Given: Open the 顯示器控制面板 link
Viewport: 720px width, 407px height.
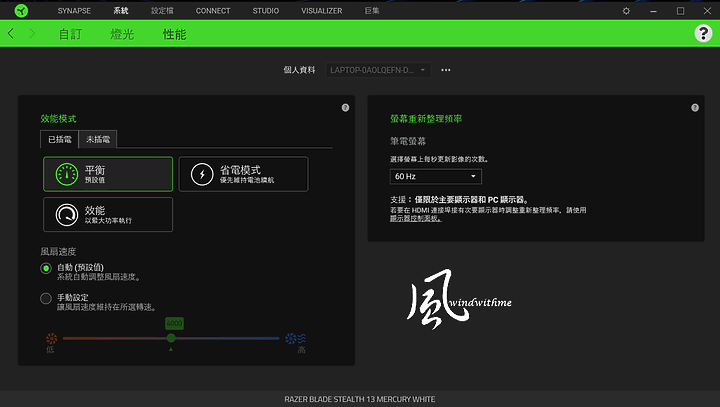Looking at the screenshot, I should click(416, 219).
